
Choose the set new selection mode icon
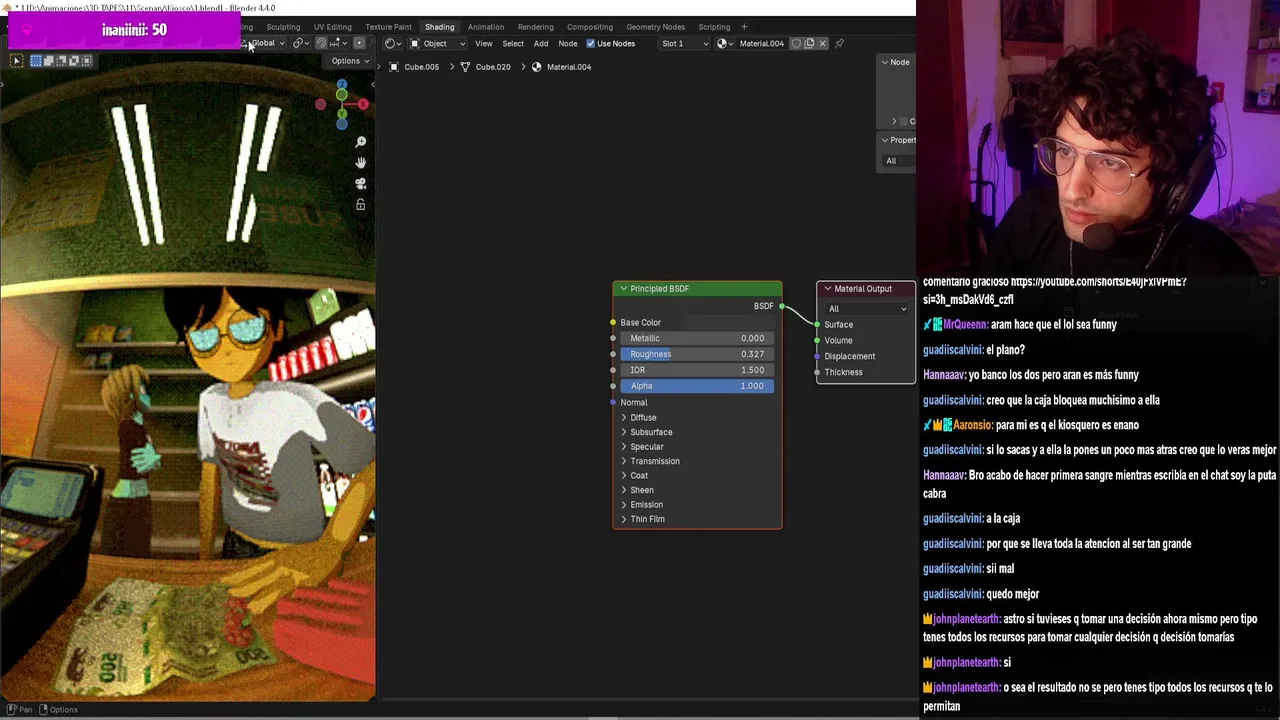coord(36,61)
